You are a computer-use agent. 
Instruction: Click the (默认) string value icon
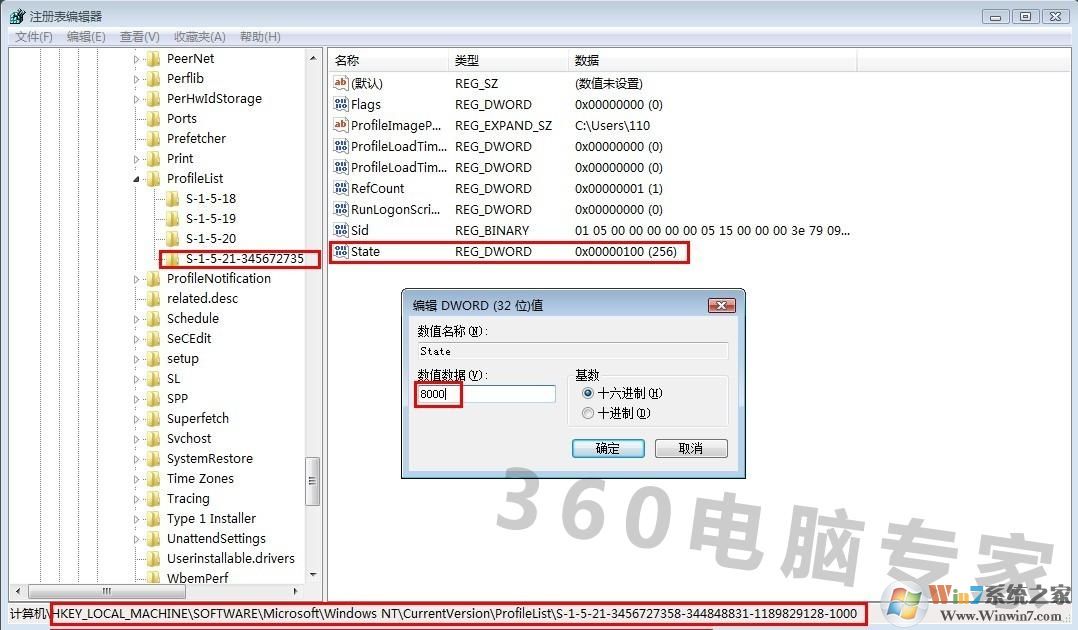340,83
